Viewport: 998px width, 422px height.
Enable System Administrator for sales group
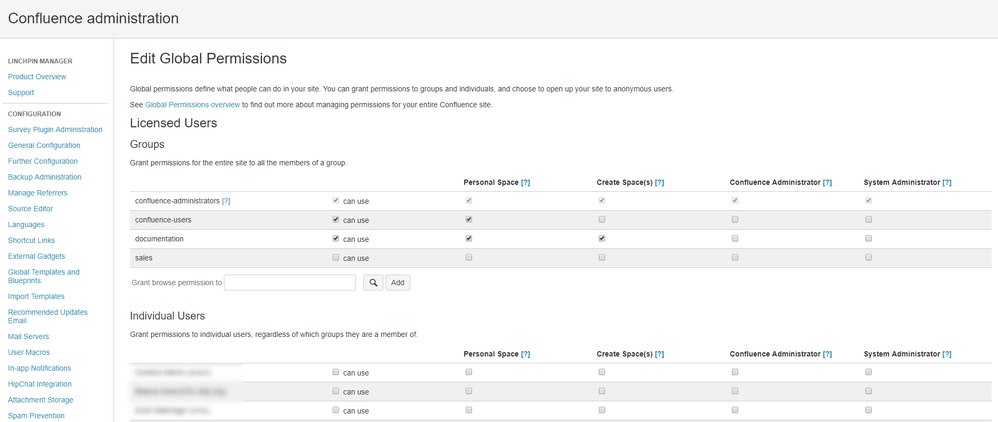868,258
